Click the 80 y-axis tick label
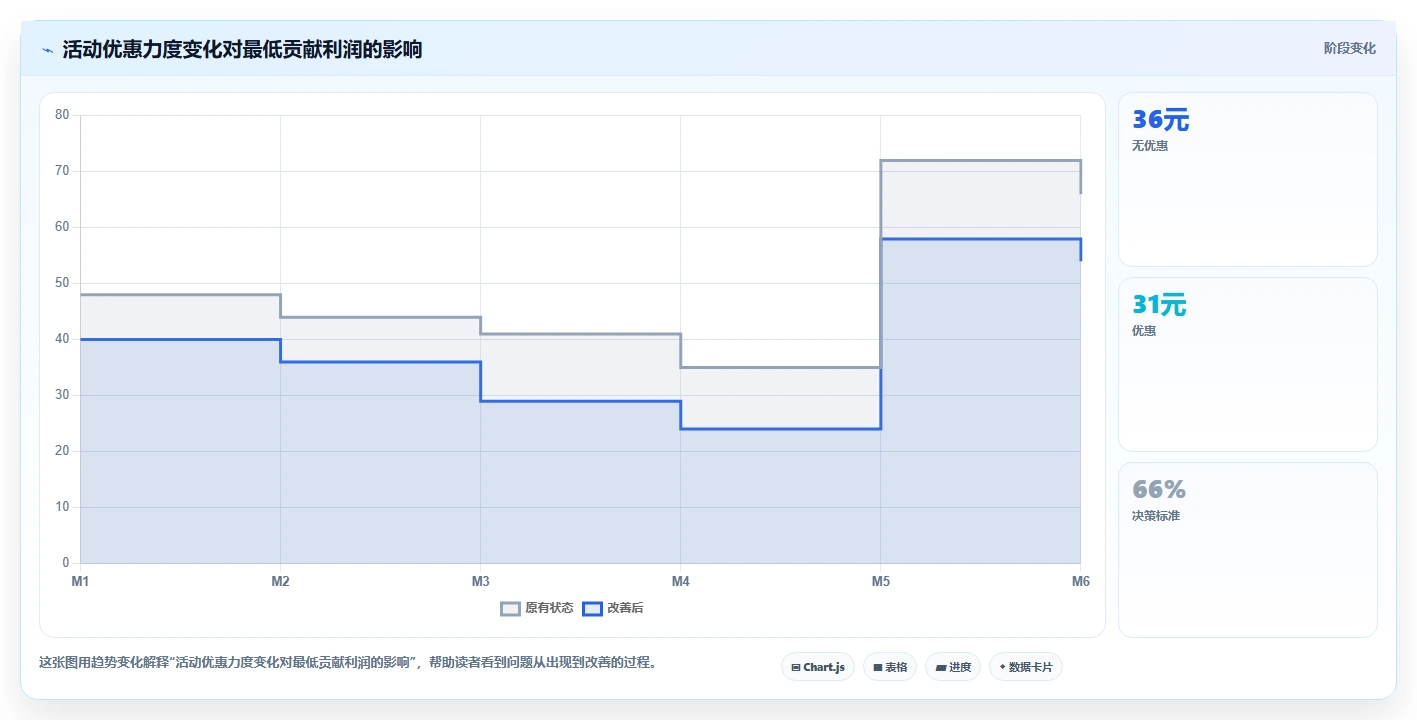Screen dimensions: 1417x720 click(62, 115)
